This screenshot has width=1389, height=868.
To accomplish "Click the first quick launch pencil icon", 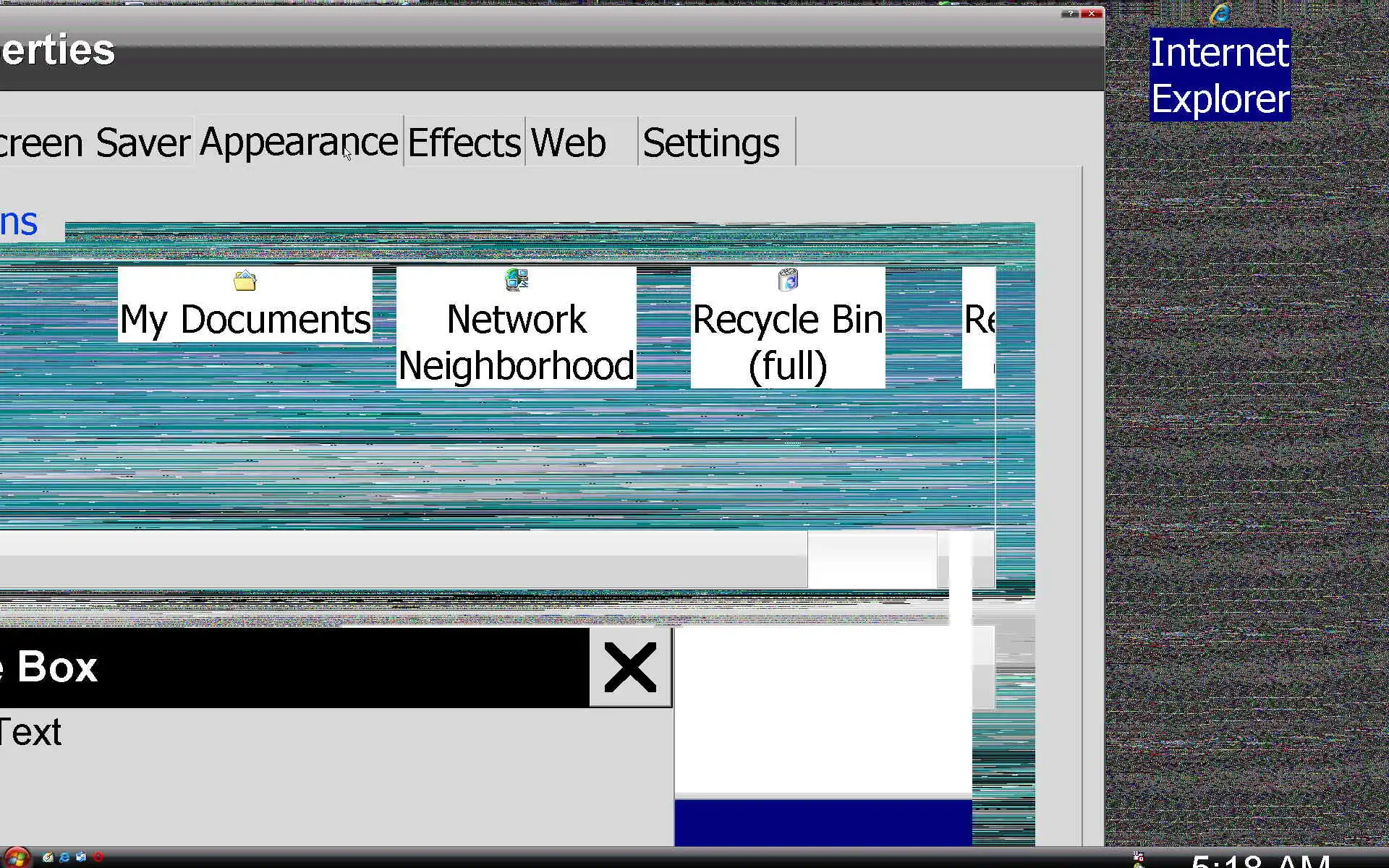I will click(x=48, y=857).
